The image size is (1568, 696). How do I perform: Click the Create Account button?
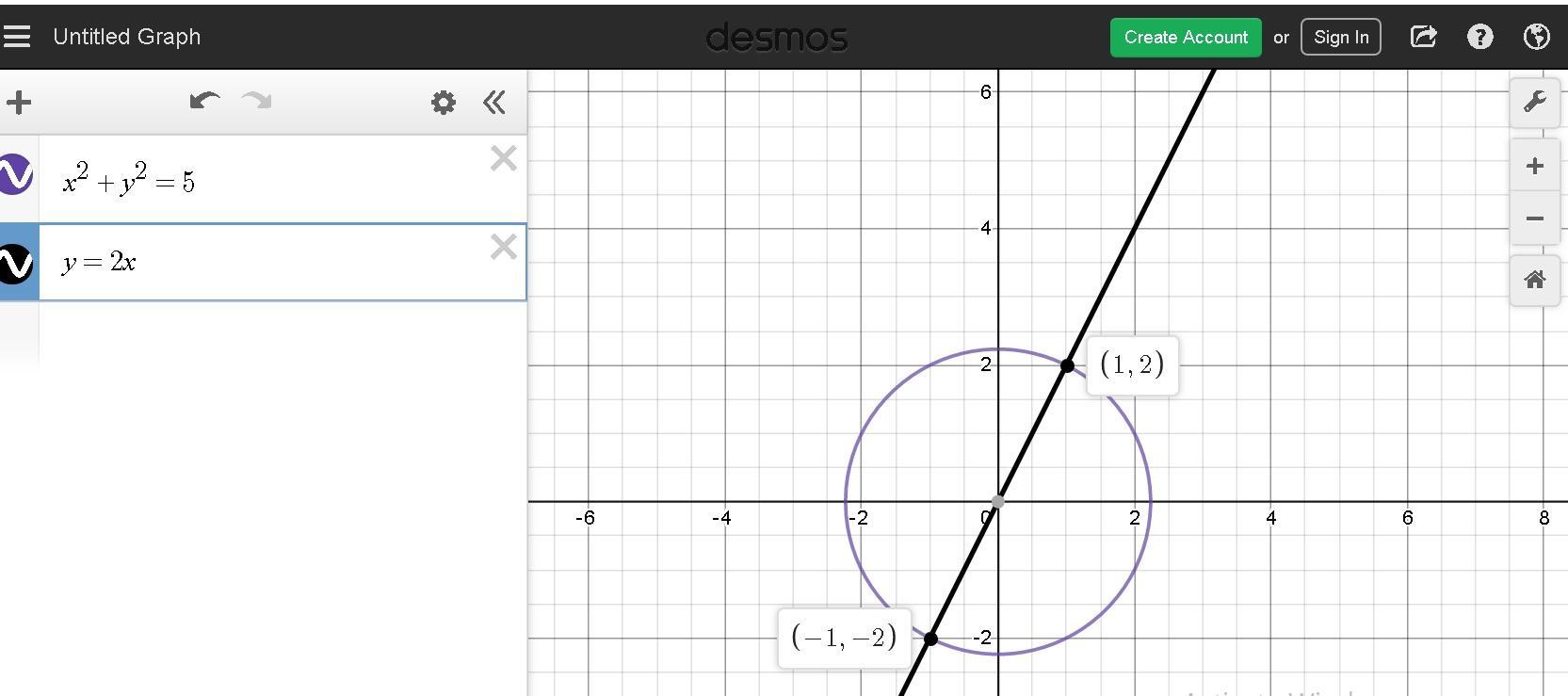[x=1186, y=38]
